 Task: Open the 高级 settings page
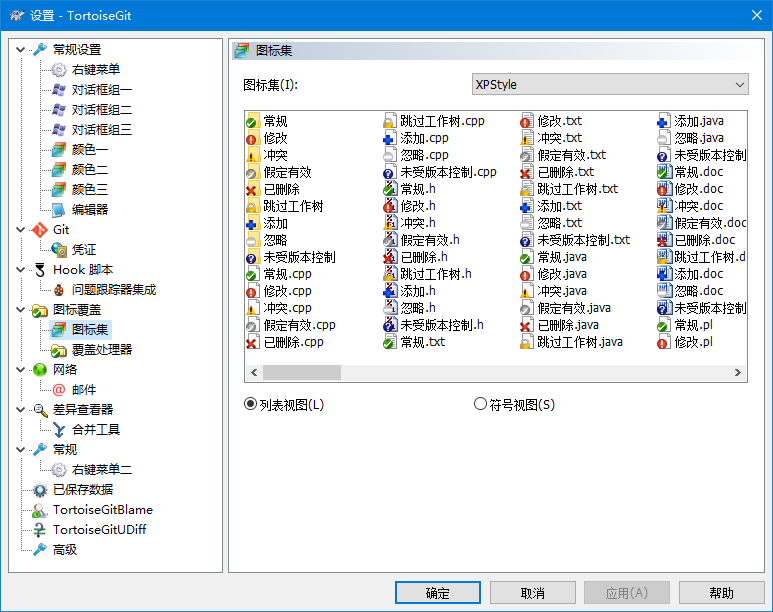click(65, 550)
